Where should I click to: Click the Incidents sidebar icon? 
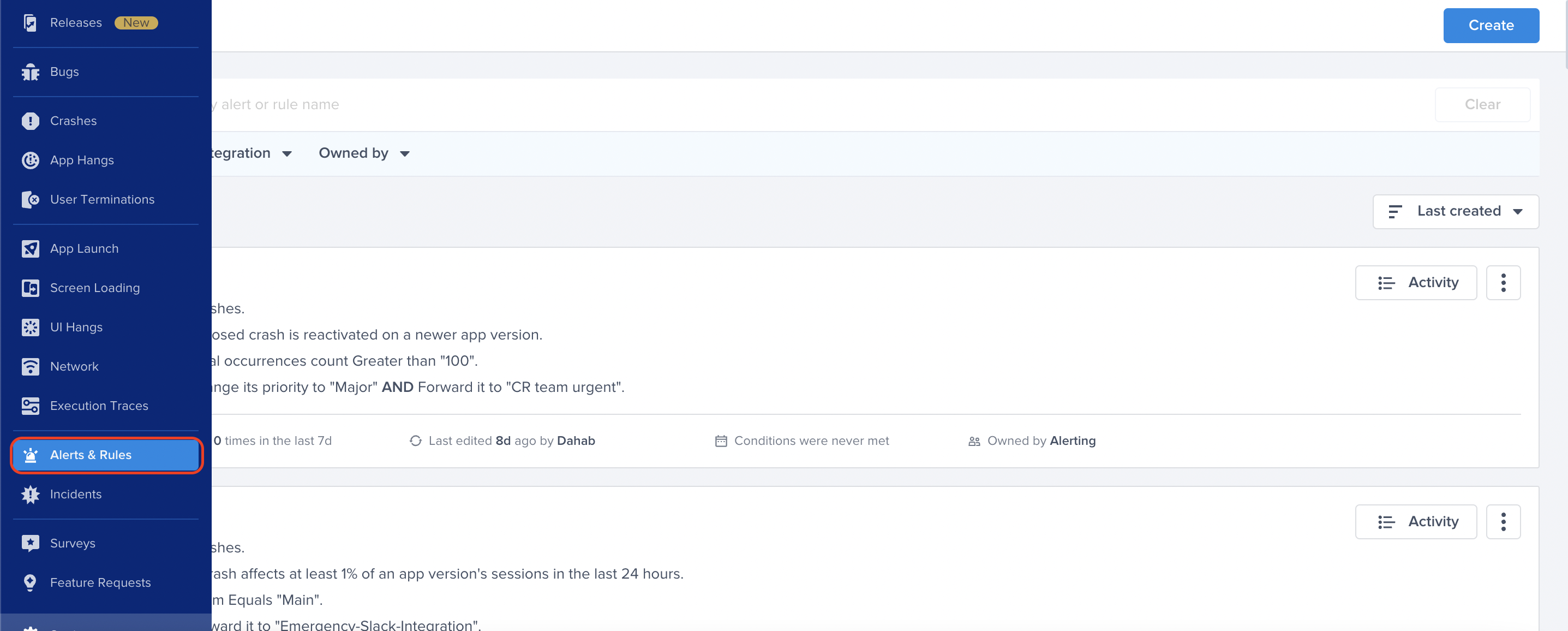[30, 494]
